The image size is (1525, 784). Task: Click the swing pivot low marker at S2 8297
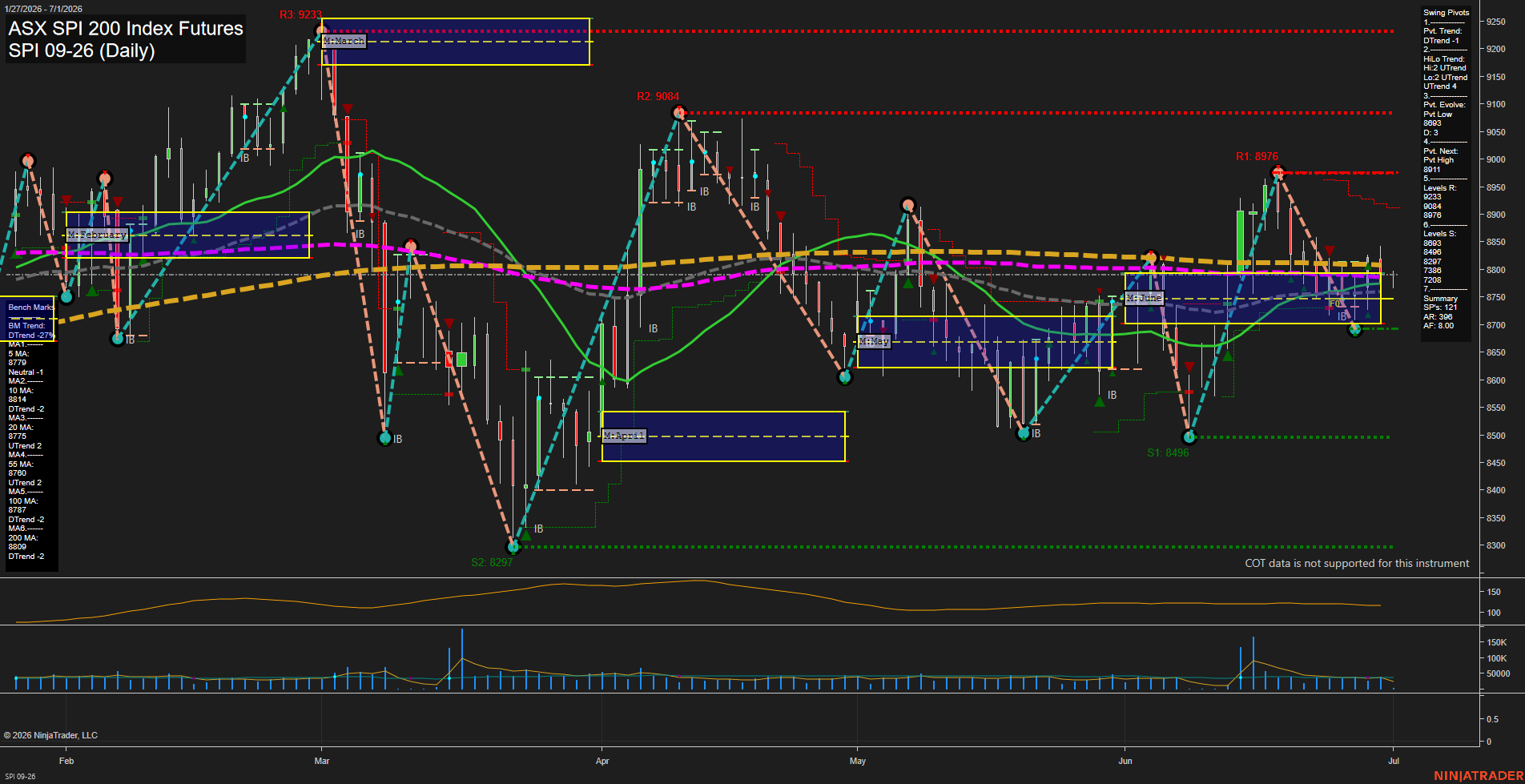point(514,547)
